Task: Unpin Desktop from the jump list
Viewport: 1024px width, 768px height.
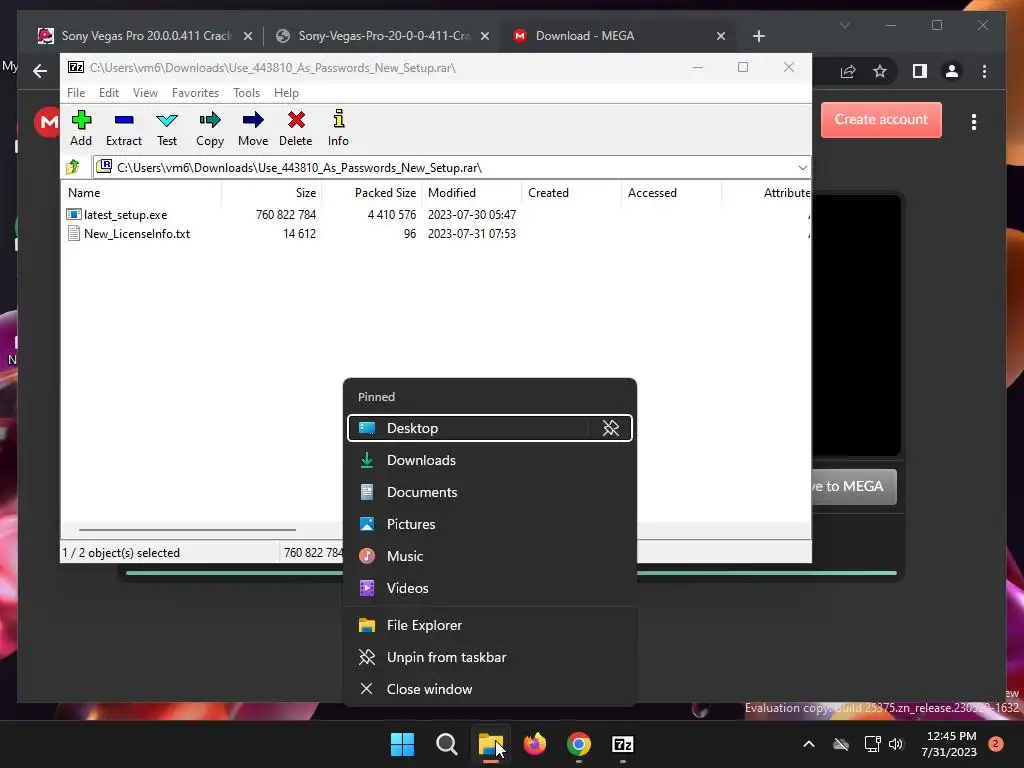Action: [611, 428]
